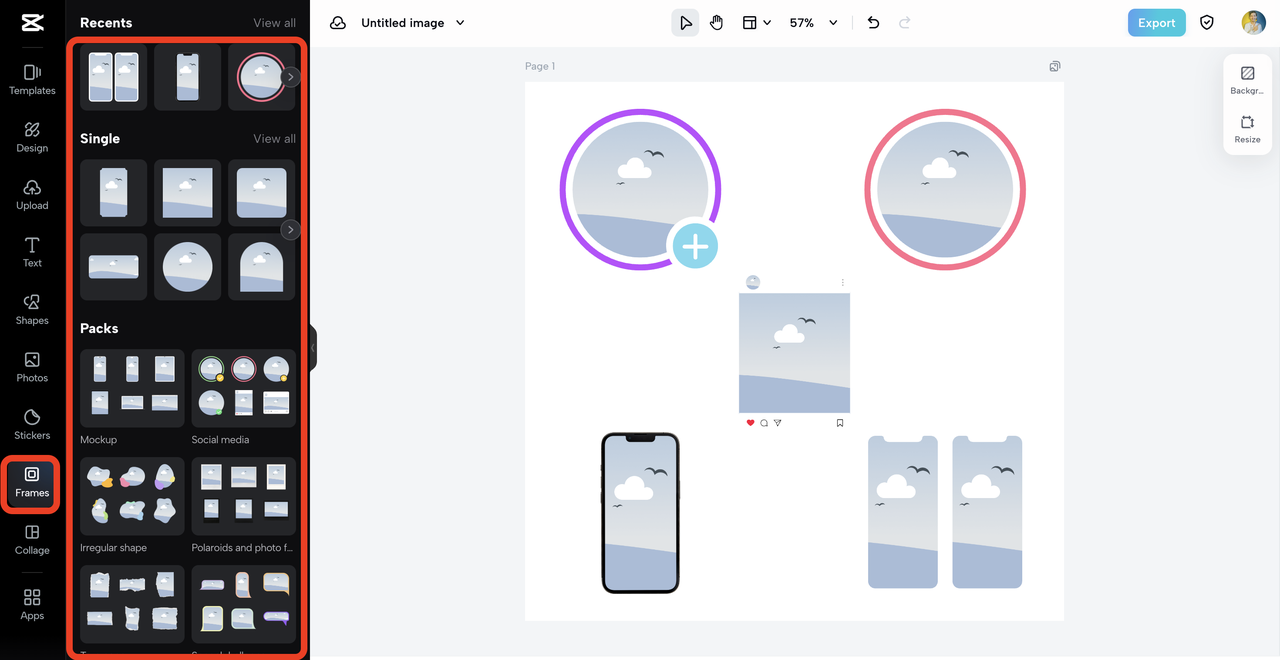The width and height of the screenshot is (1280, 660).
Task: Open the Apps sidebar icon
Action: 32,604
